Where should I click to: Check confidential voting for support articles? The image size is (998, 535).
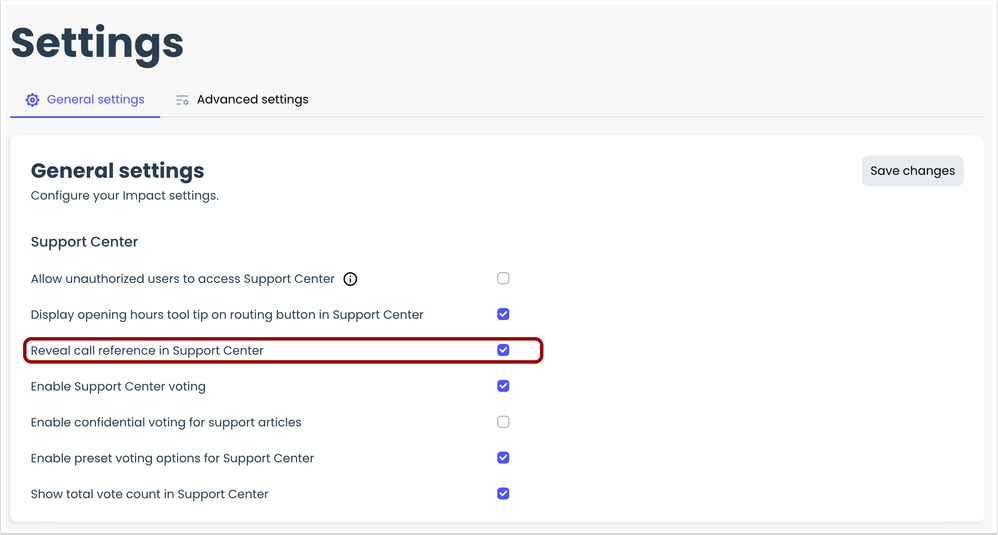pyautogui.click(x=503, y=422)
